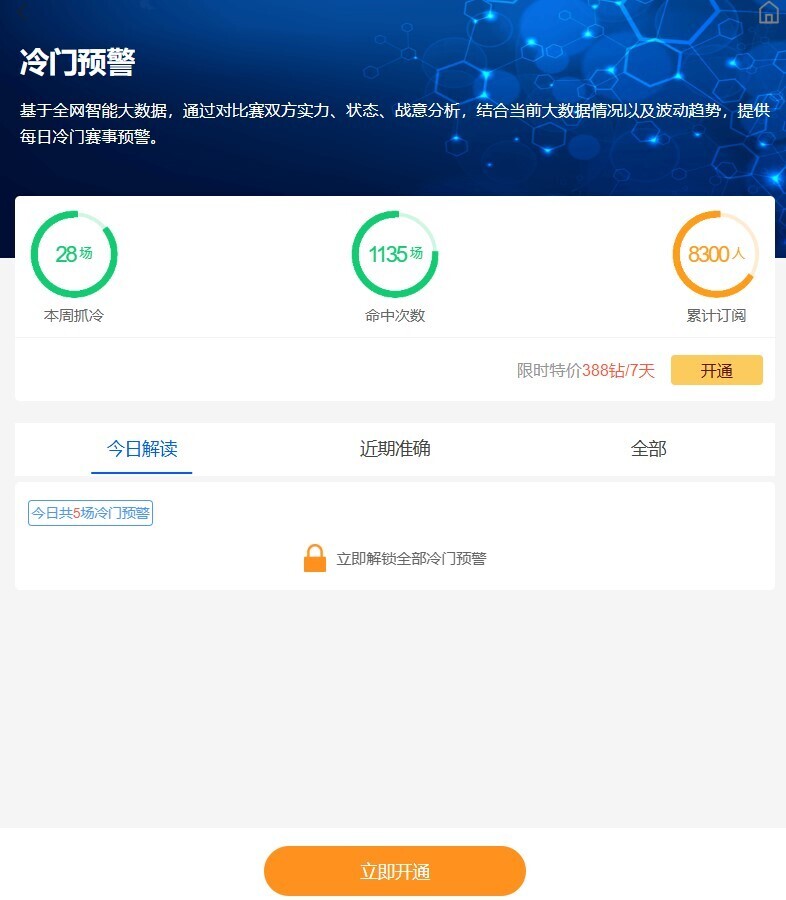Switch to the 今日解读 tab
786x900 pixels.
(142, 449)
